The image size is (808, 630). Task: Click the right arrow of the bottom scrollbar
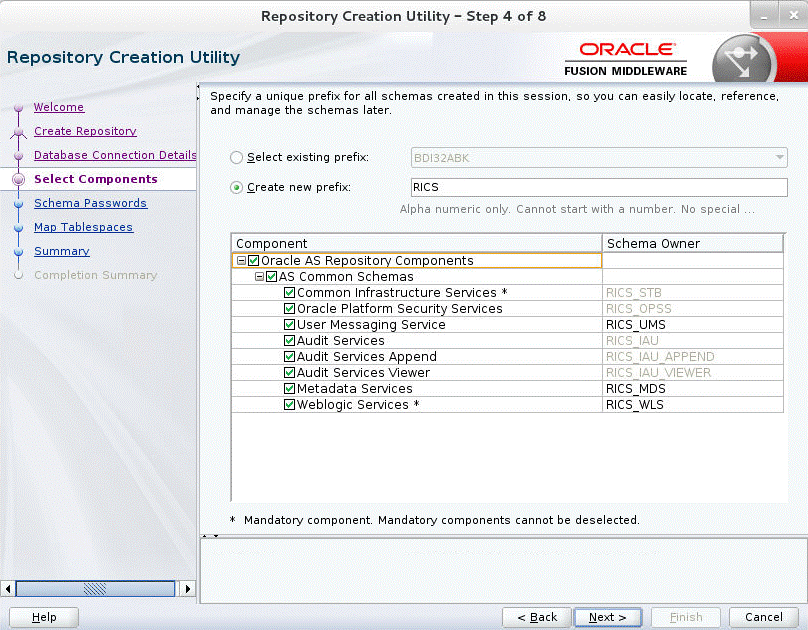point(188,588)
